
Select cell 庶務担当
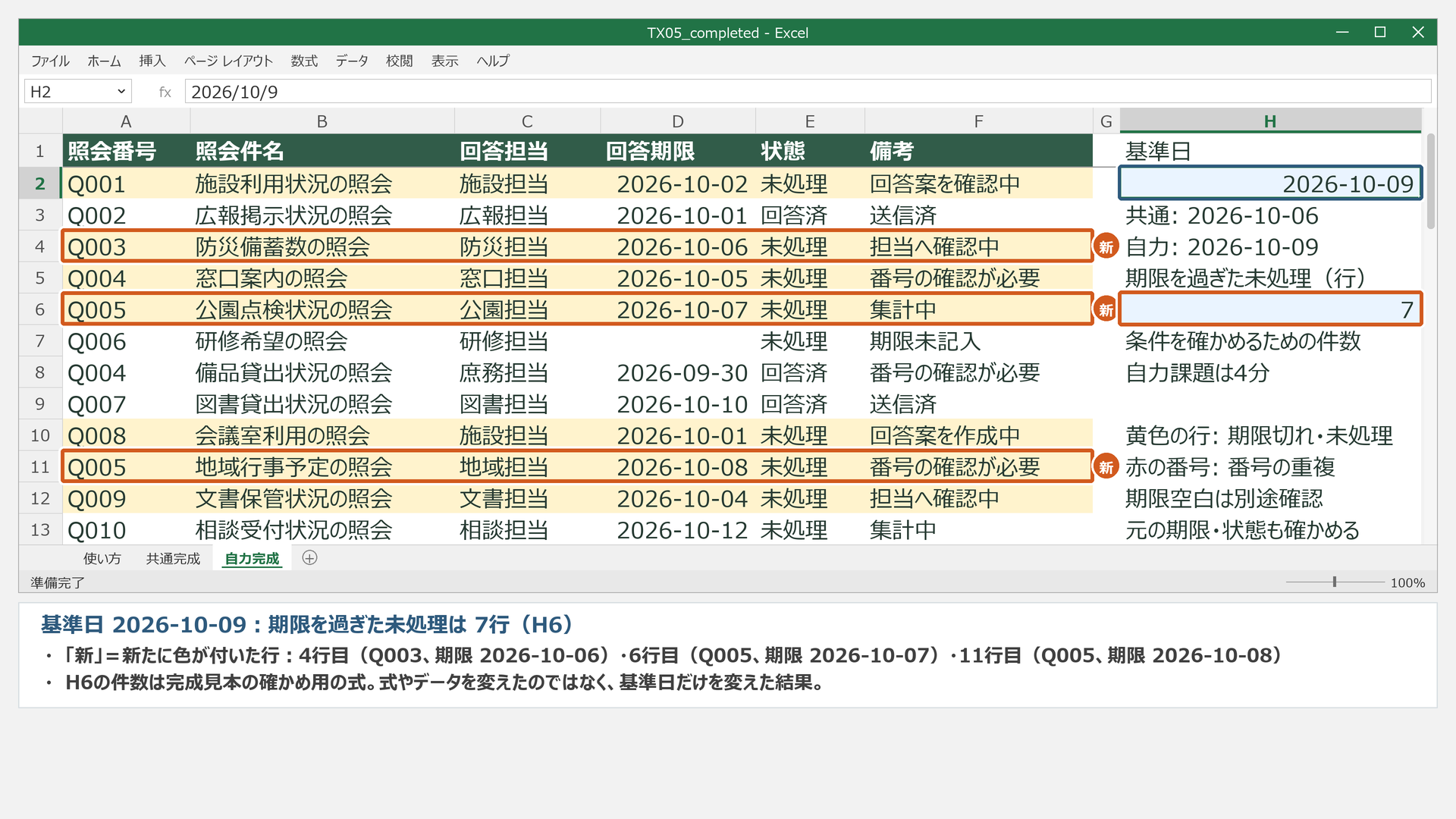point(527,373)
